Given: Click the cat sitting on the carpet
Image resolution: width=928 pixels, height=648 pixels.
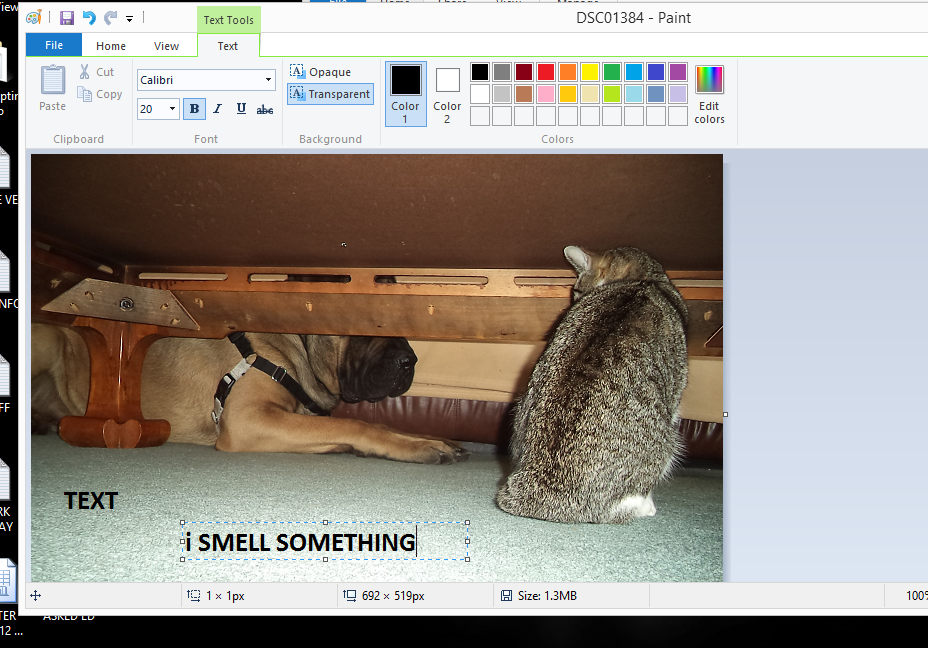Looking at the screenshot, I should click(595, 385).
